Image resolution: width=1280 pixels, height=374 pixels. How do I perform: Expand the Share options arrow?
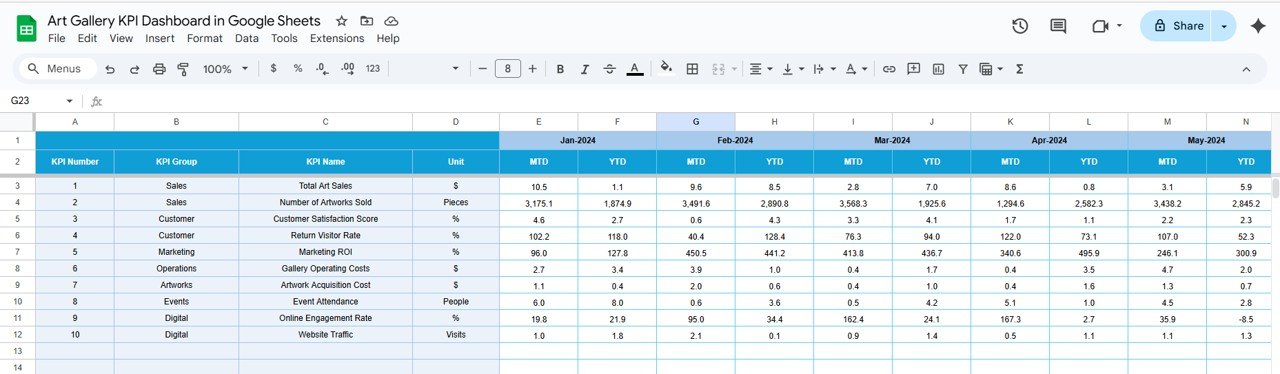(x=1223, y=26)
